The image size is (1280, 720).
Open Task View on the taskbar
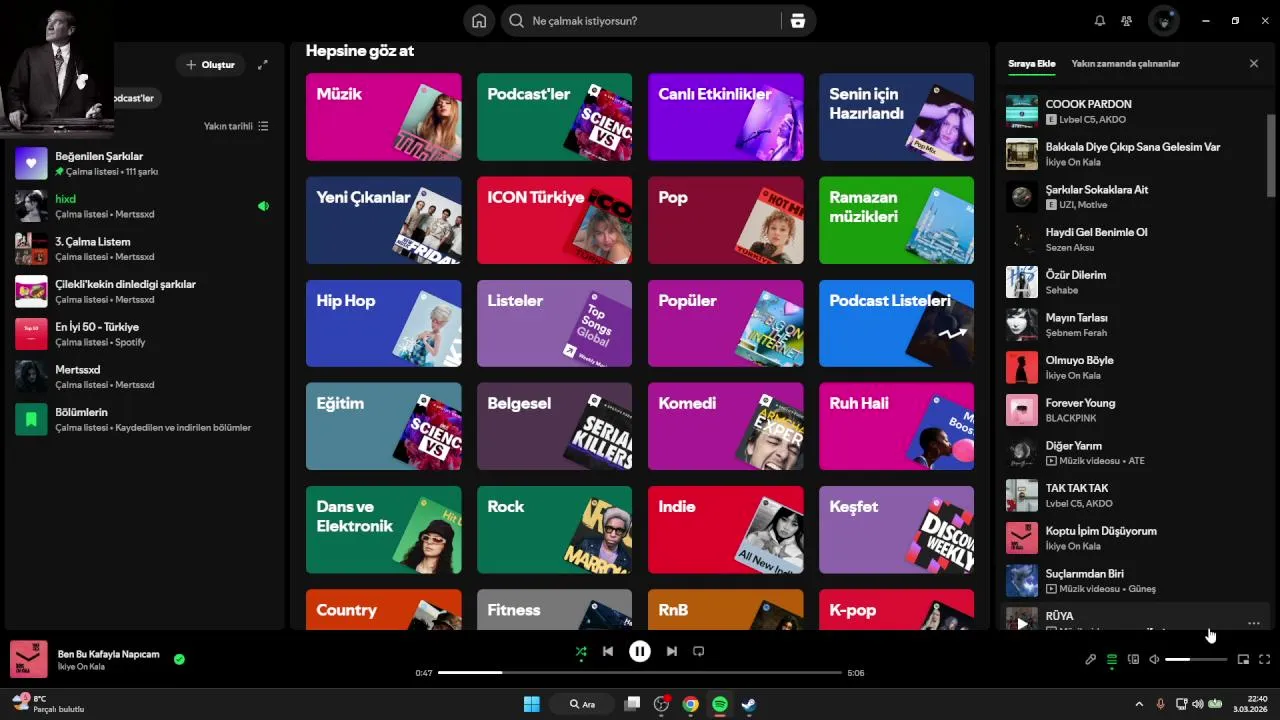632,704
